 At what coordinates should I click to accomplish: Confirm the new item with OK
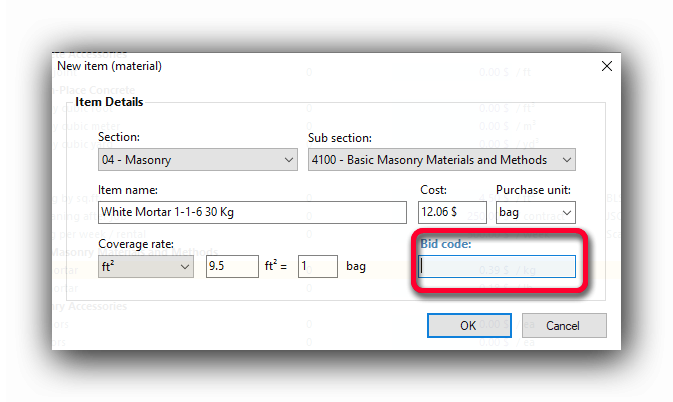[468, 325]
